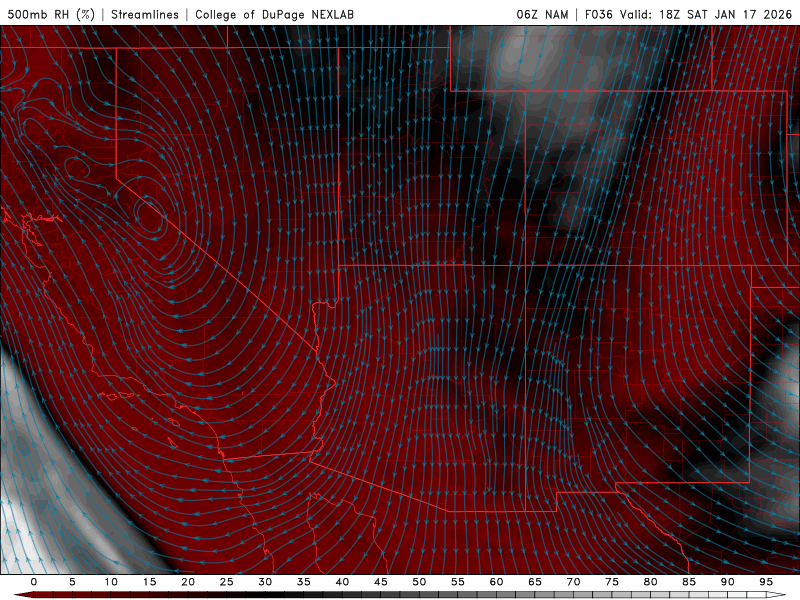Click the 70 label on colorbar
Viewport: 800px width, 600px height.
pos(573,582)
